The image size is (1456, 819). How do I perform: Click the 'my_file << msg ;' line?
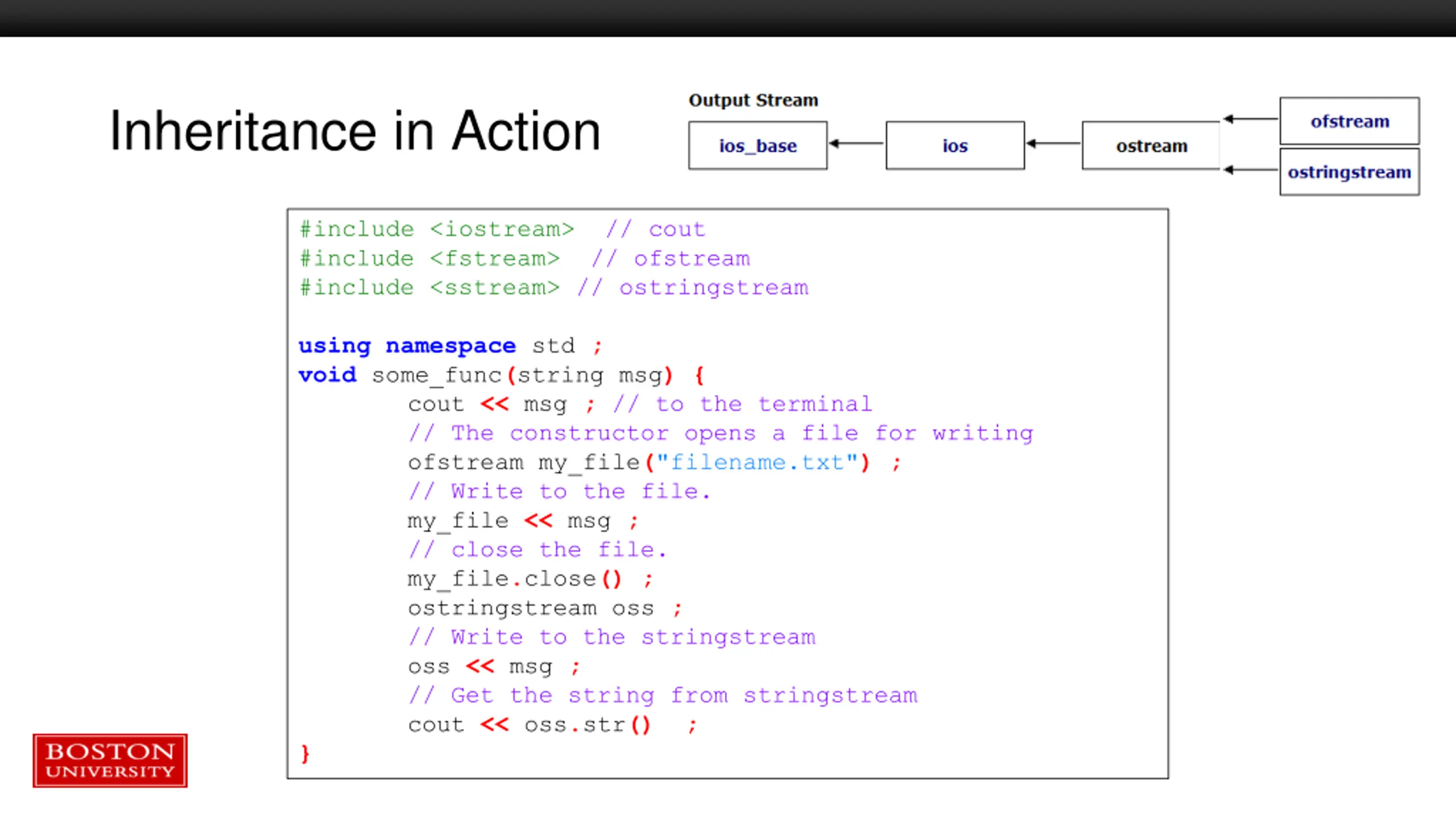[x=523, y=521]
